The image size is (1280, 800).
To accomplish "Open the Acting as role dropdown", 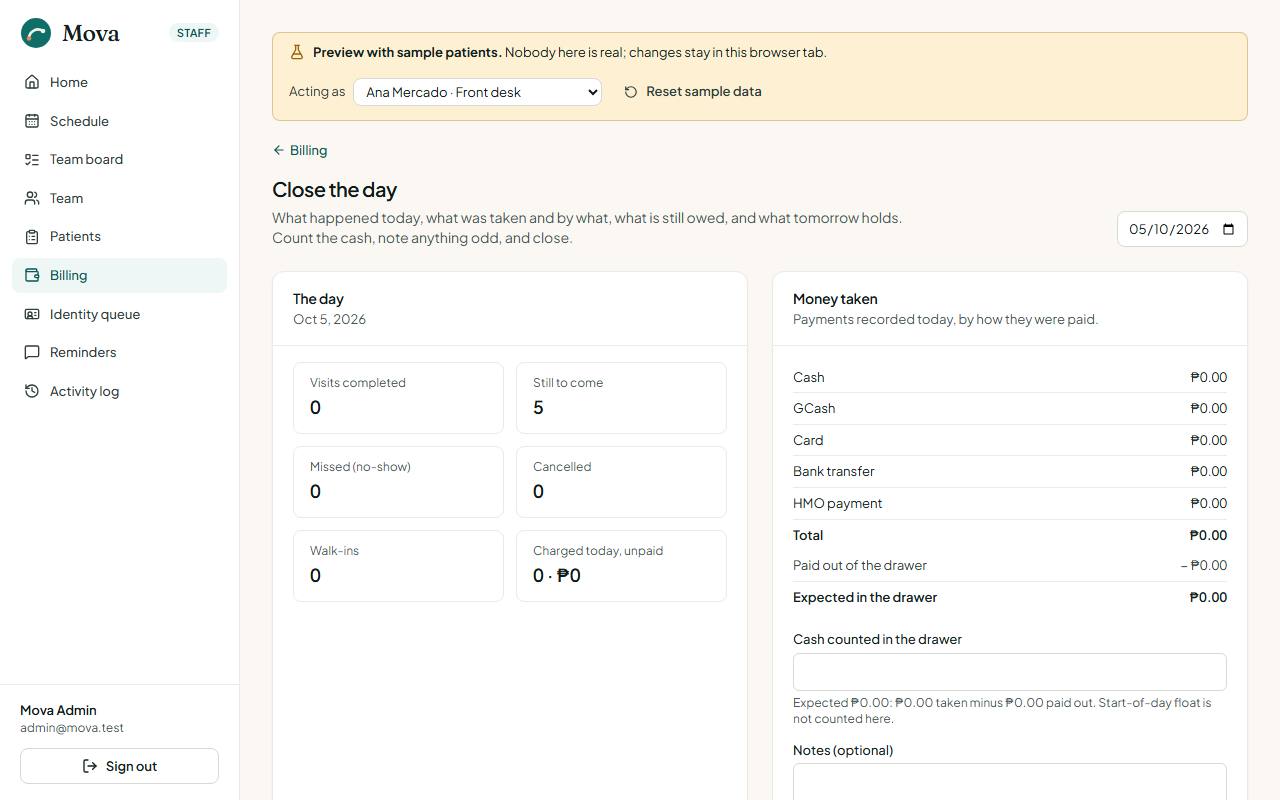I will point(477,92).
